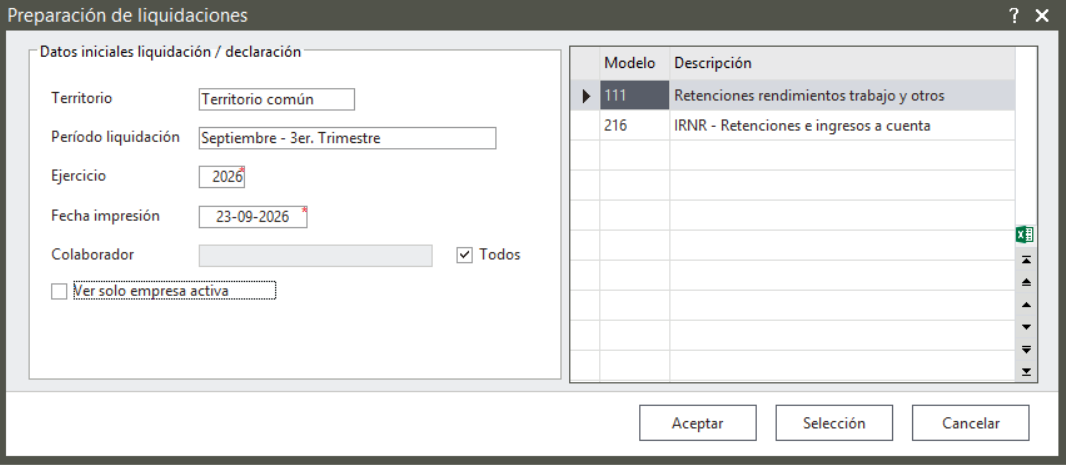
Task: Move to the previous grid row
Action: coord(1027,305)
